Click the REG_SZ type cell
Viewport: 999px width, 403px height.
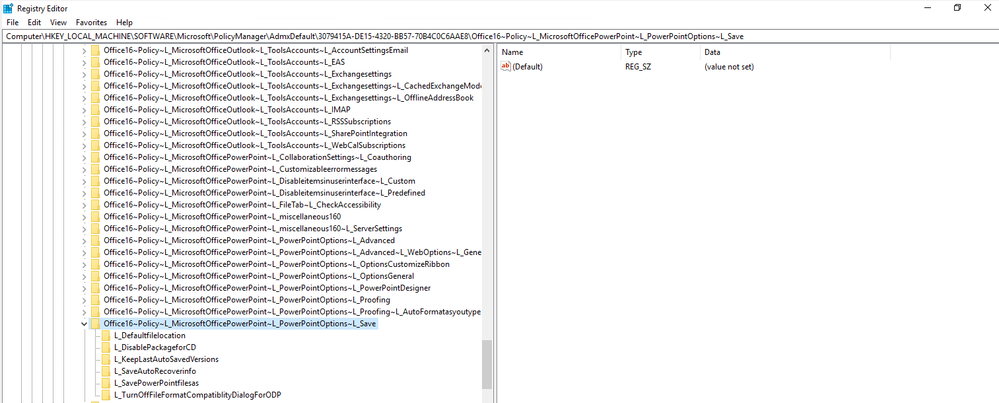[638, 66]
